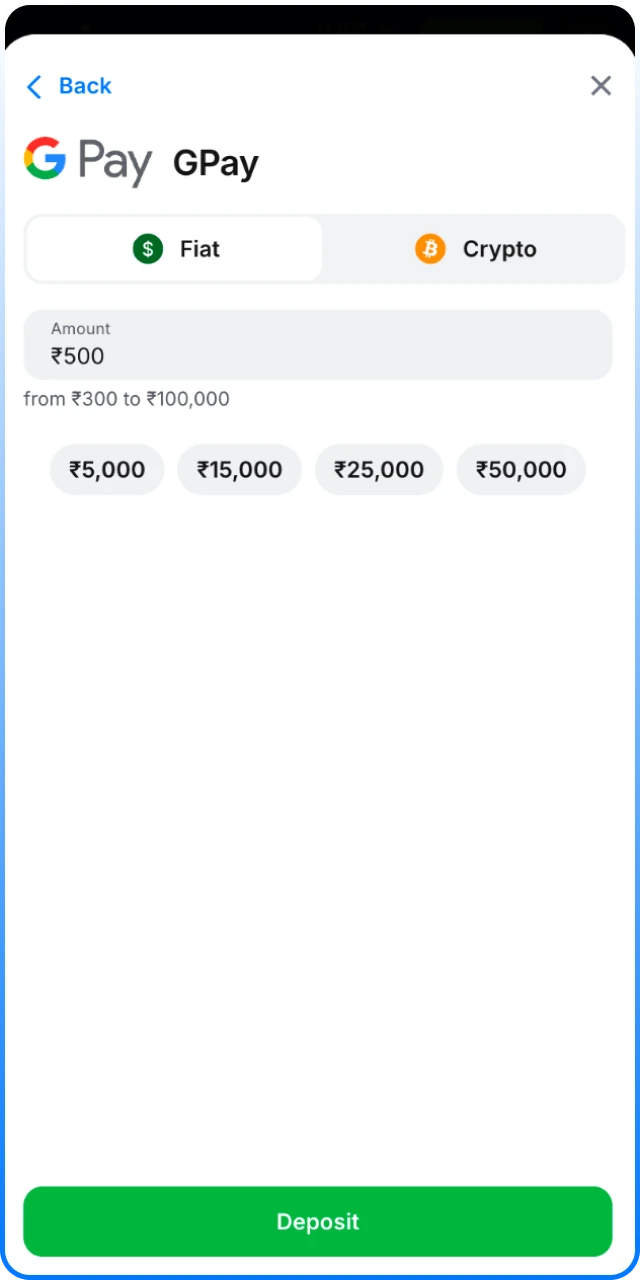This screenshot has width=640, height=1280.
Task: Click the Amount input field showing ₹500
Action: (x=318, y=345)
